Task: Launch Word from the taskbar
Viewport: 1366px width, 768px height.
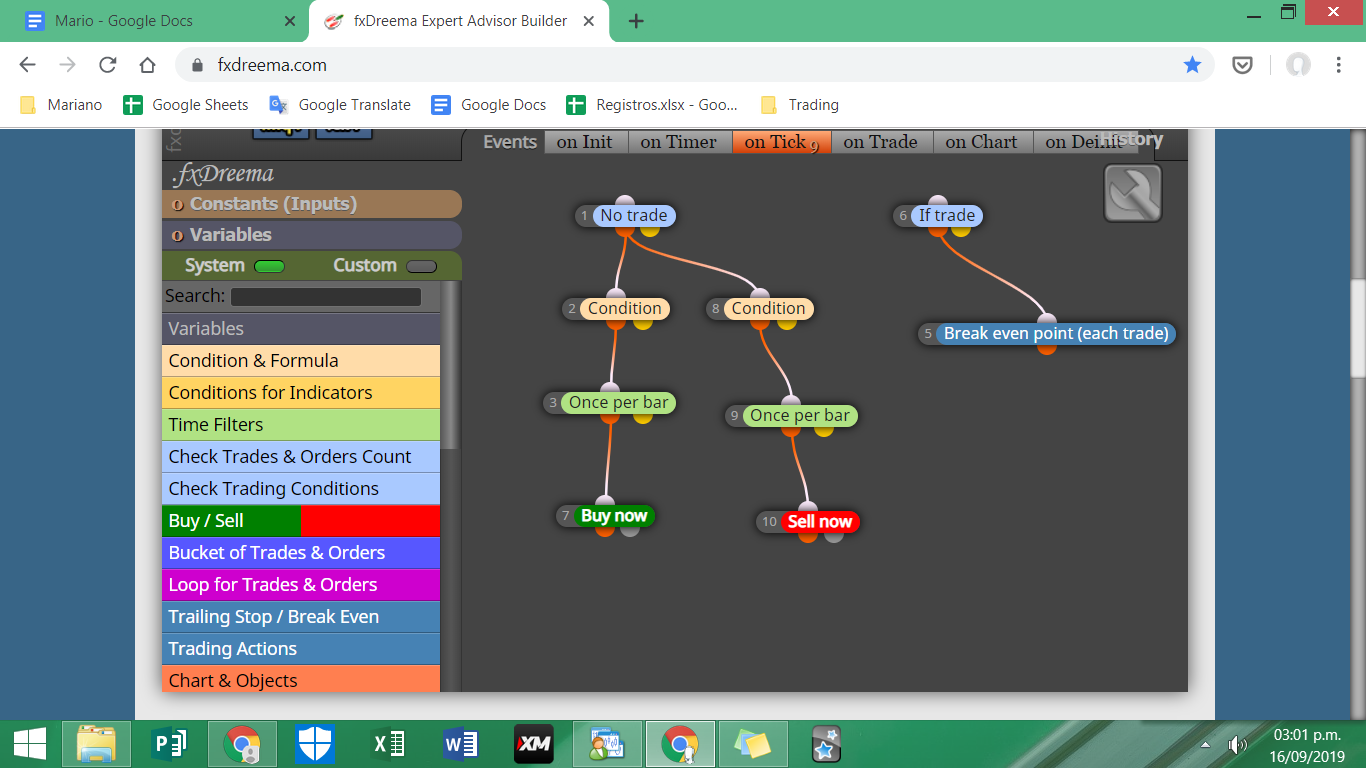Action: pyautogui.click(x=461, y=744)
